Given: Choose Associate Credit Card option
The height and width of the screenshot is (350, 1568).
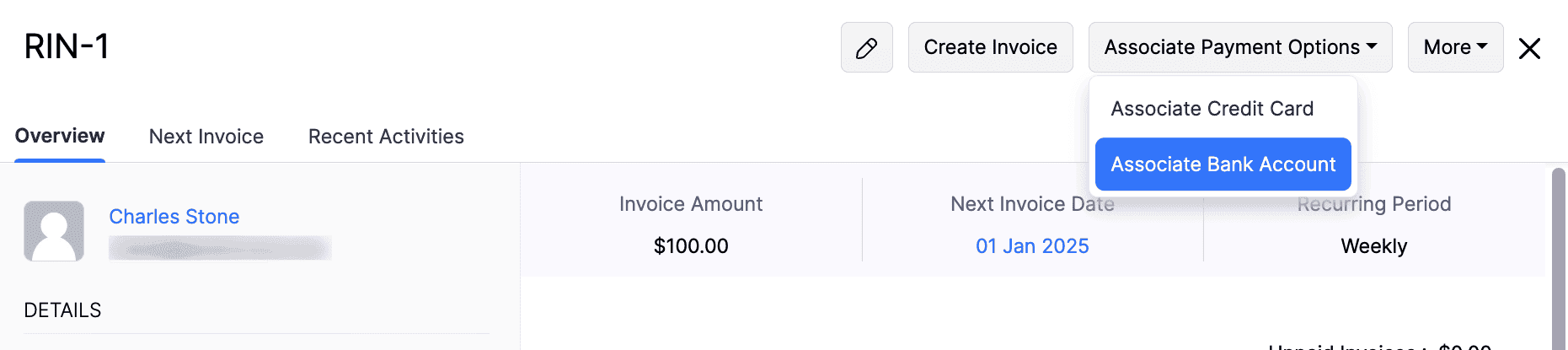Looking at the screenshot, I should coord(1212,109).
